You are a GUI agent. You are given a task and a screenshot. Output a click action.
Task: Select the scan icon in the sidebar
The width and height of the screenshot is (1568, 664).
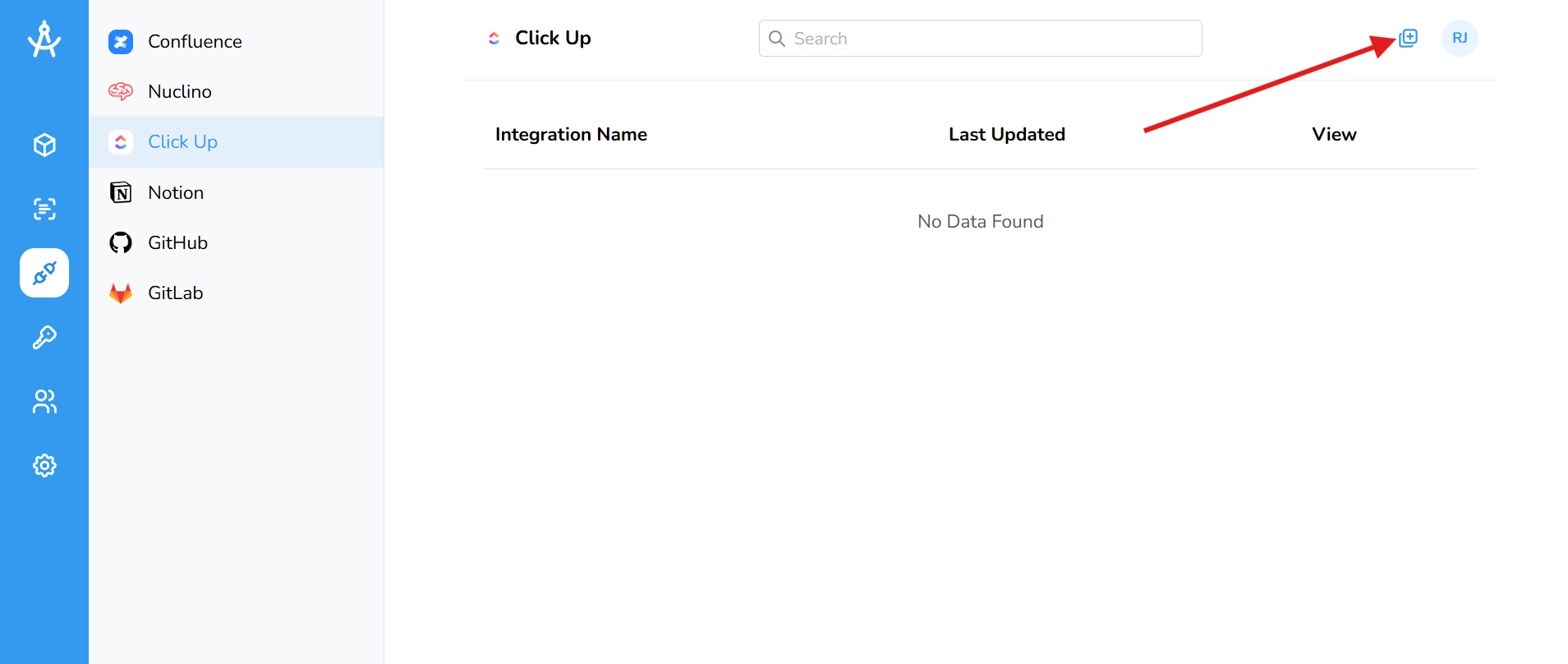click(x=44, y=209)
